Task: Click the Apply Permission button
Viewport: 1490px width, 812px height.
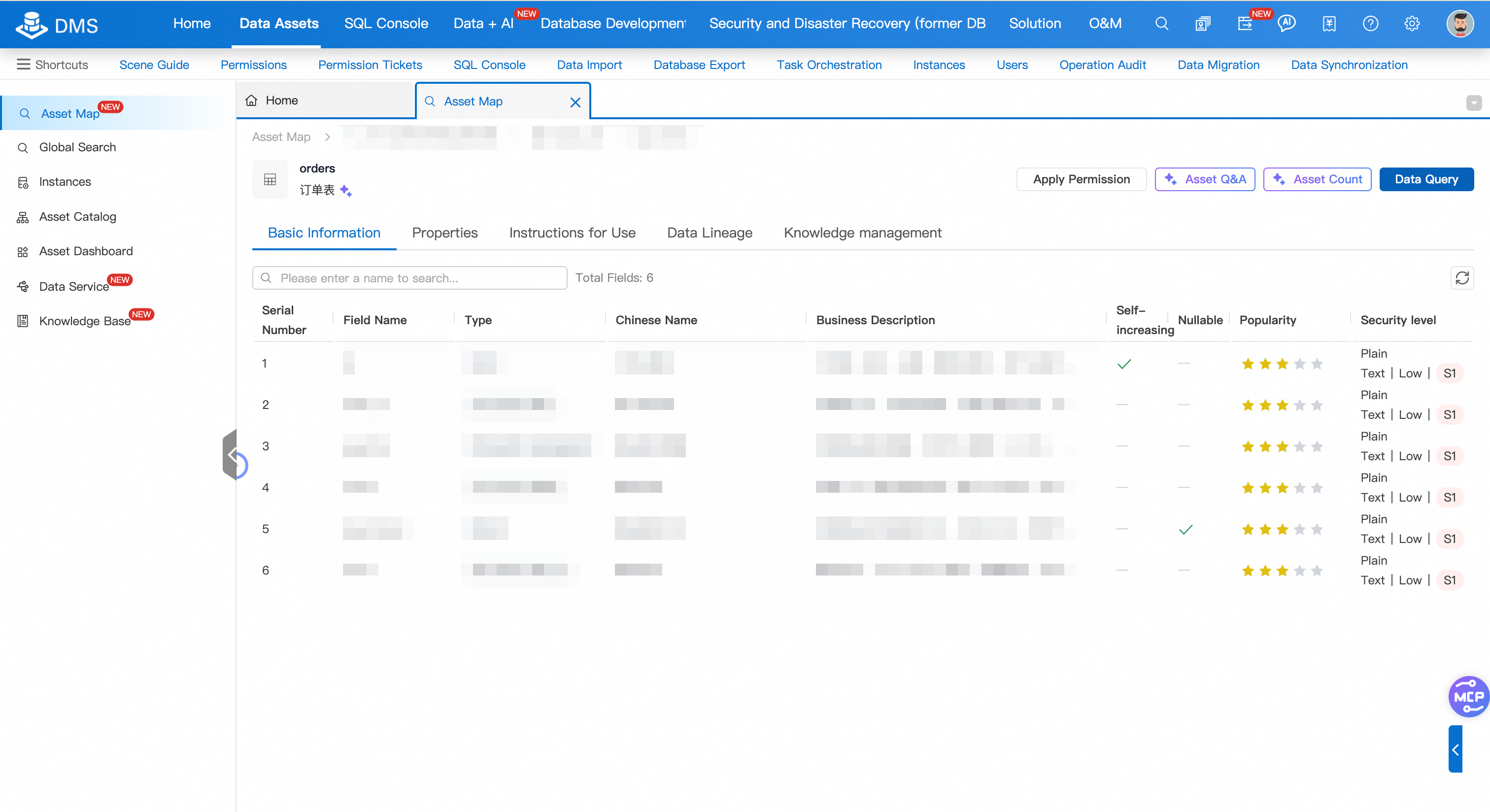Action: tap(1081, 179)
